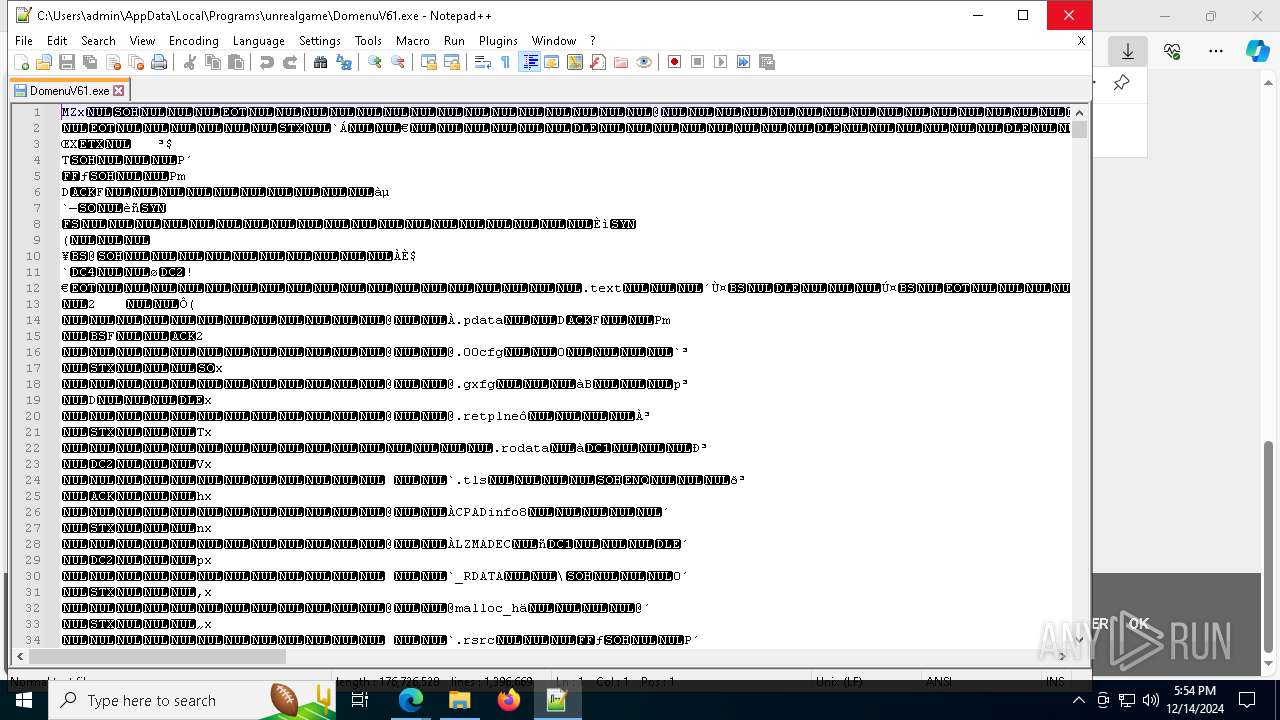
Task: Click the Paste toolbar icon
Action: pos(236,62)
